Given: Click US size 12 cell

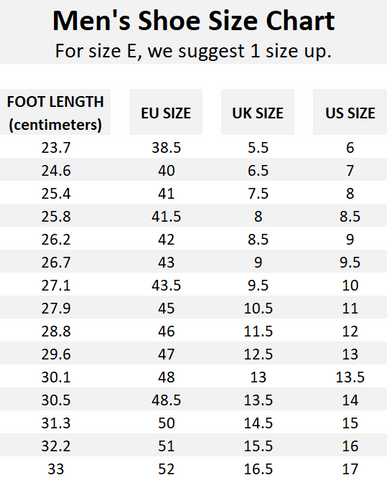Looking at the screenshot, I should 350,331.
